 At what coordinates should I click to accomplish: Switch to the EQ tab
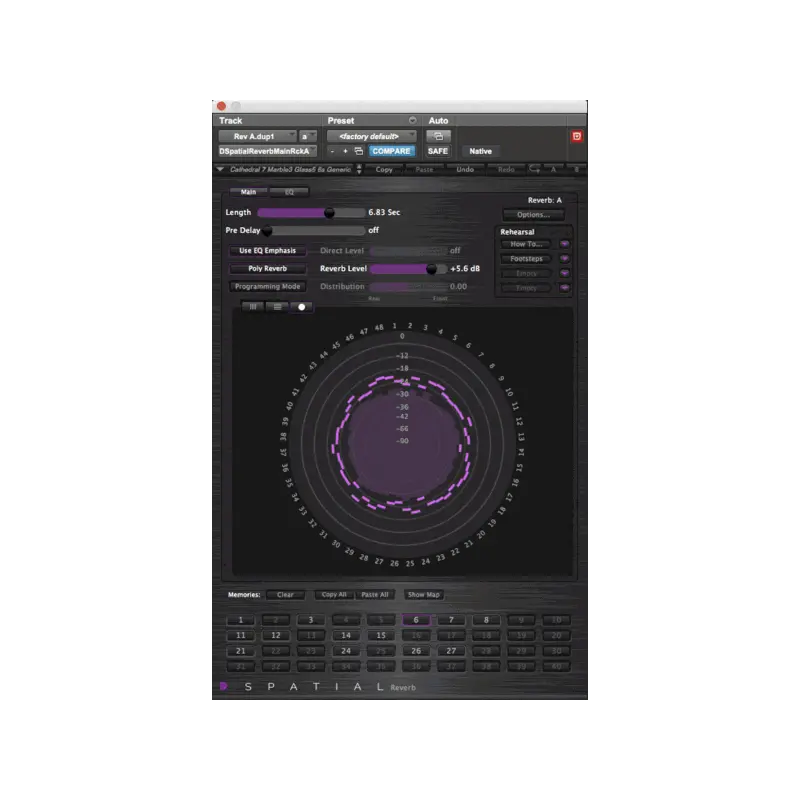pos(289,192)
